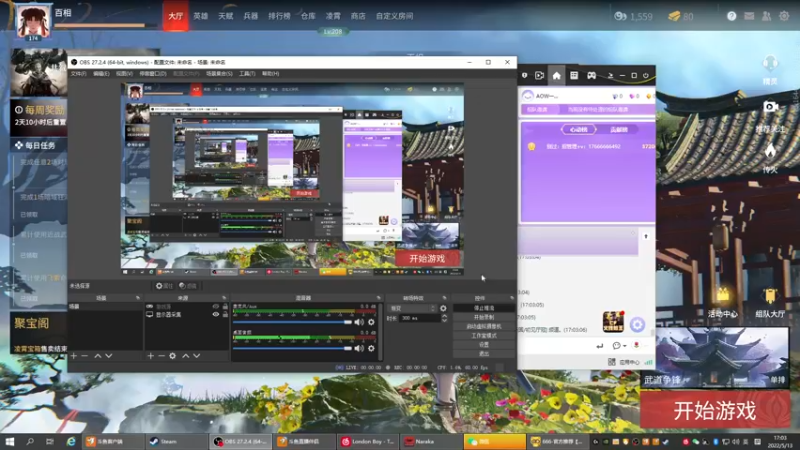Image resolution: width=800 pixels, height=450 pixels.
Task: Add a new scene with plus icon in Scenes panel
Action: [74, 356]
